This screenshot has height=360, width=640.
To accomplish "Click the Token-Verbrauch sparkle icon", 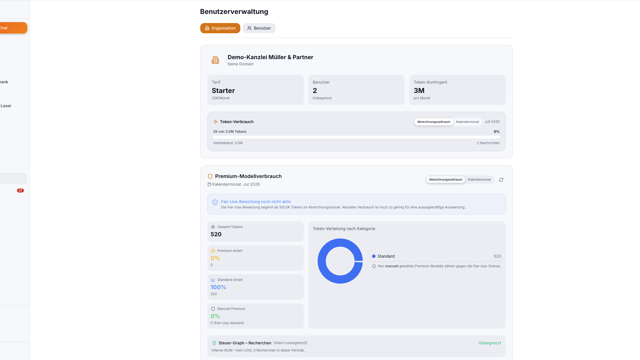I will (x=216, y=122).
